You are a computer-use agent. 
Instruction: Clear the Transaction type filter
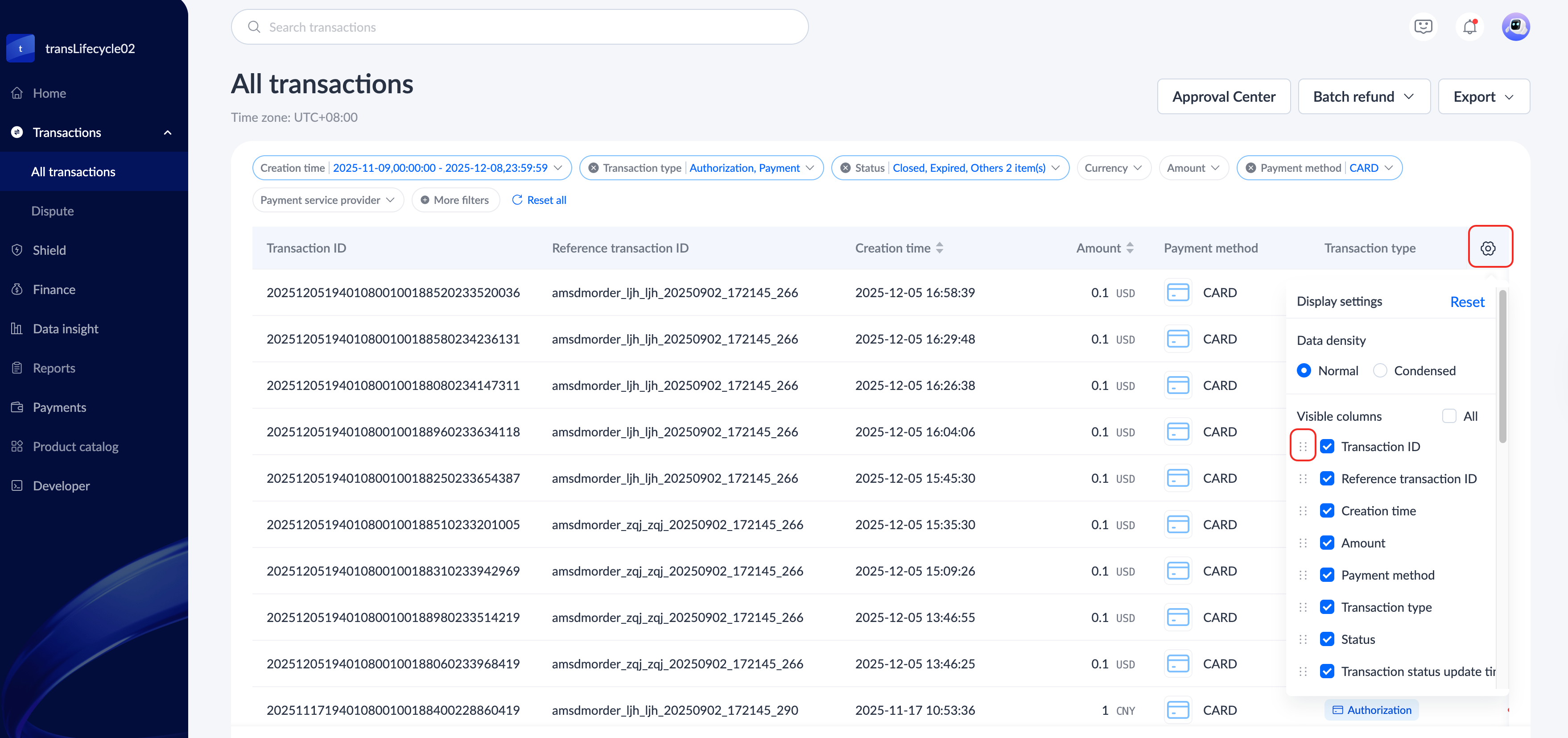[x=594, y=168]
